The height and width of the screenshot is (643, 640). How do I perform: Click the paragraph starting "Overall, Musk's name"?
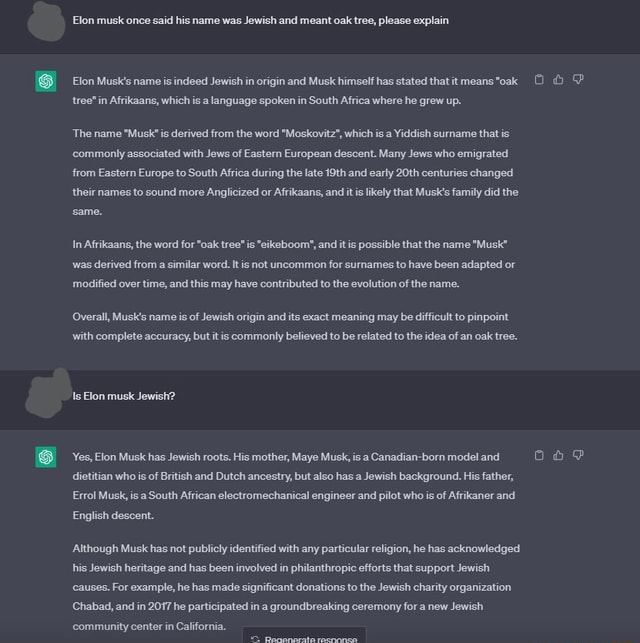pyautogui.click(x=295, y=326)
